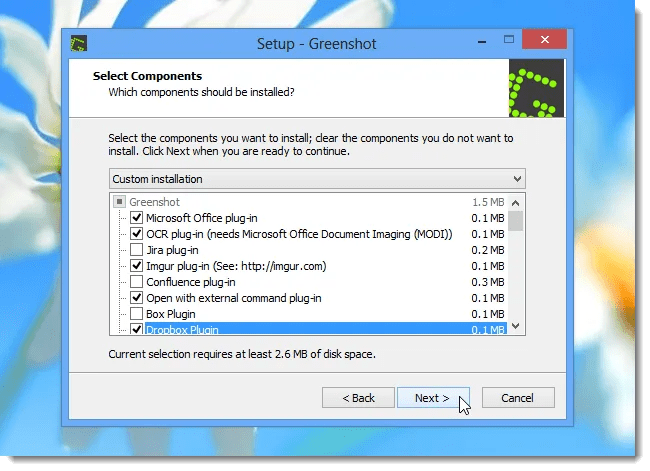The image size is (650, 471).
Task: Select the Jira plug-in row label
Action: tap(172, 250)
